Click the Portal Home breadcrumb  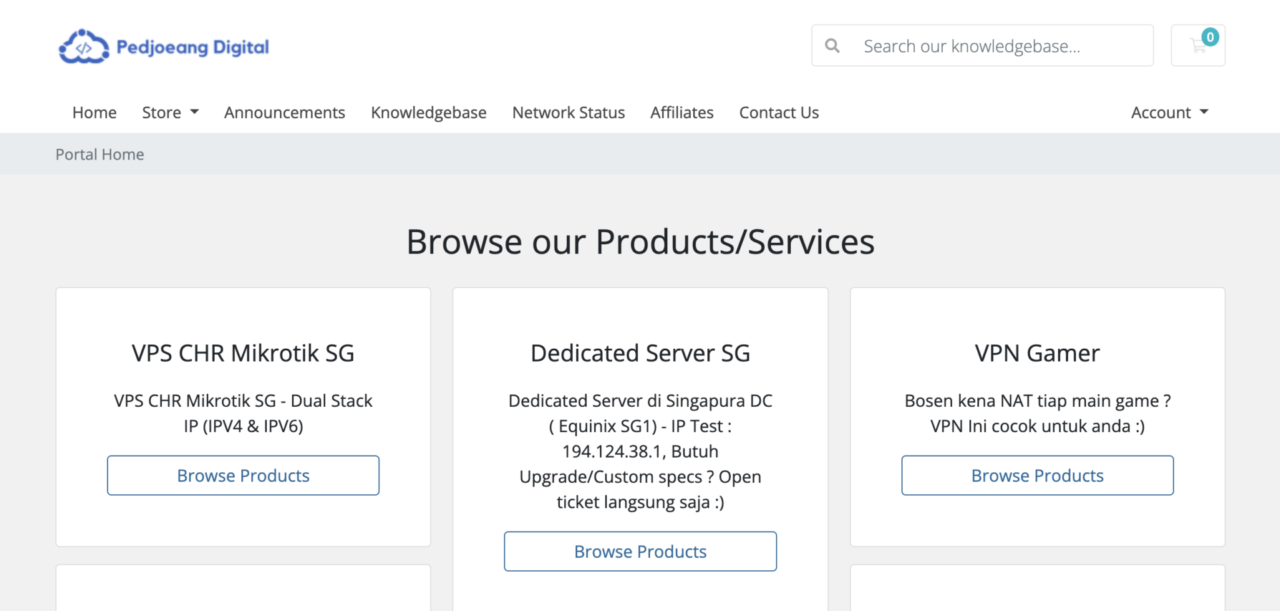point(100,154)
